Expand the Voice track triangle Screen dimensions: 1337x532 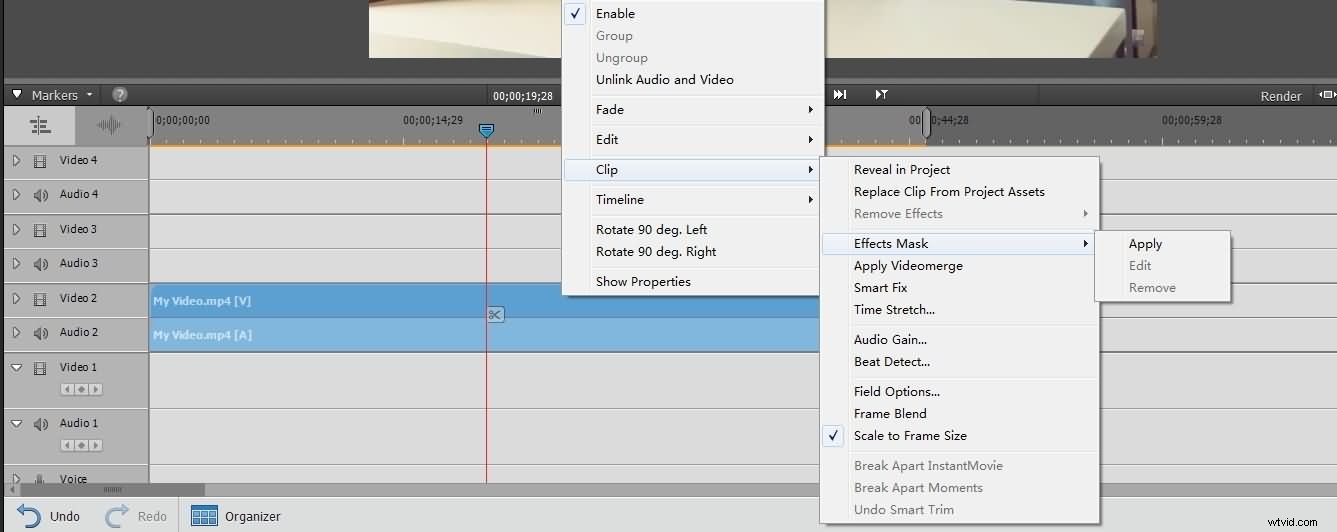coord(16,479)
